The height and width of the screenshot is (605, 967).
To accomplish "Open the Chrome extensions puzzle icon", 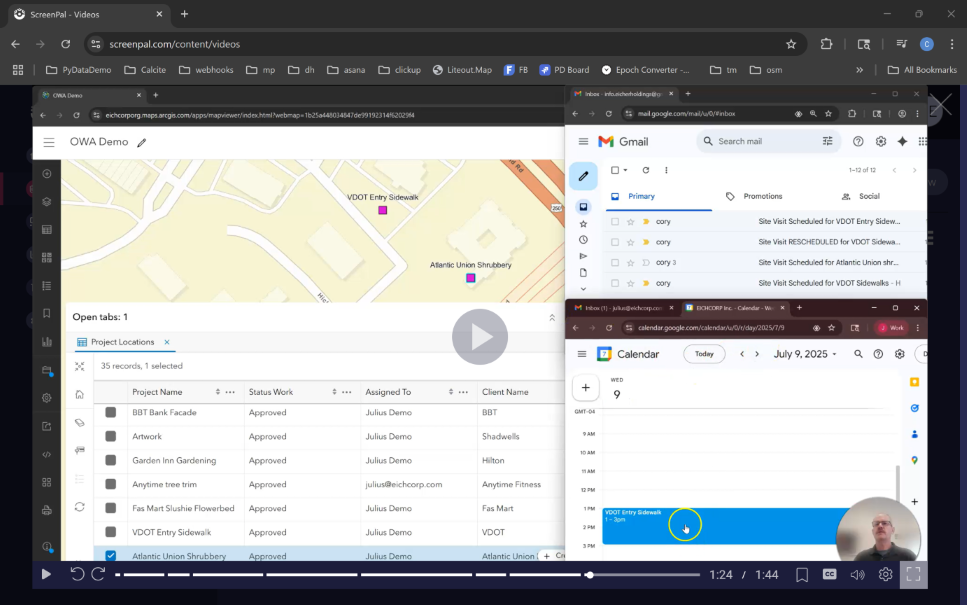I will point(826,44).
